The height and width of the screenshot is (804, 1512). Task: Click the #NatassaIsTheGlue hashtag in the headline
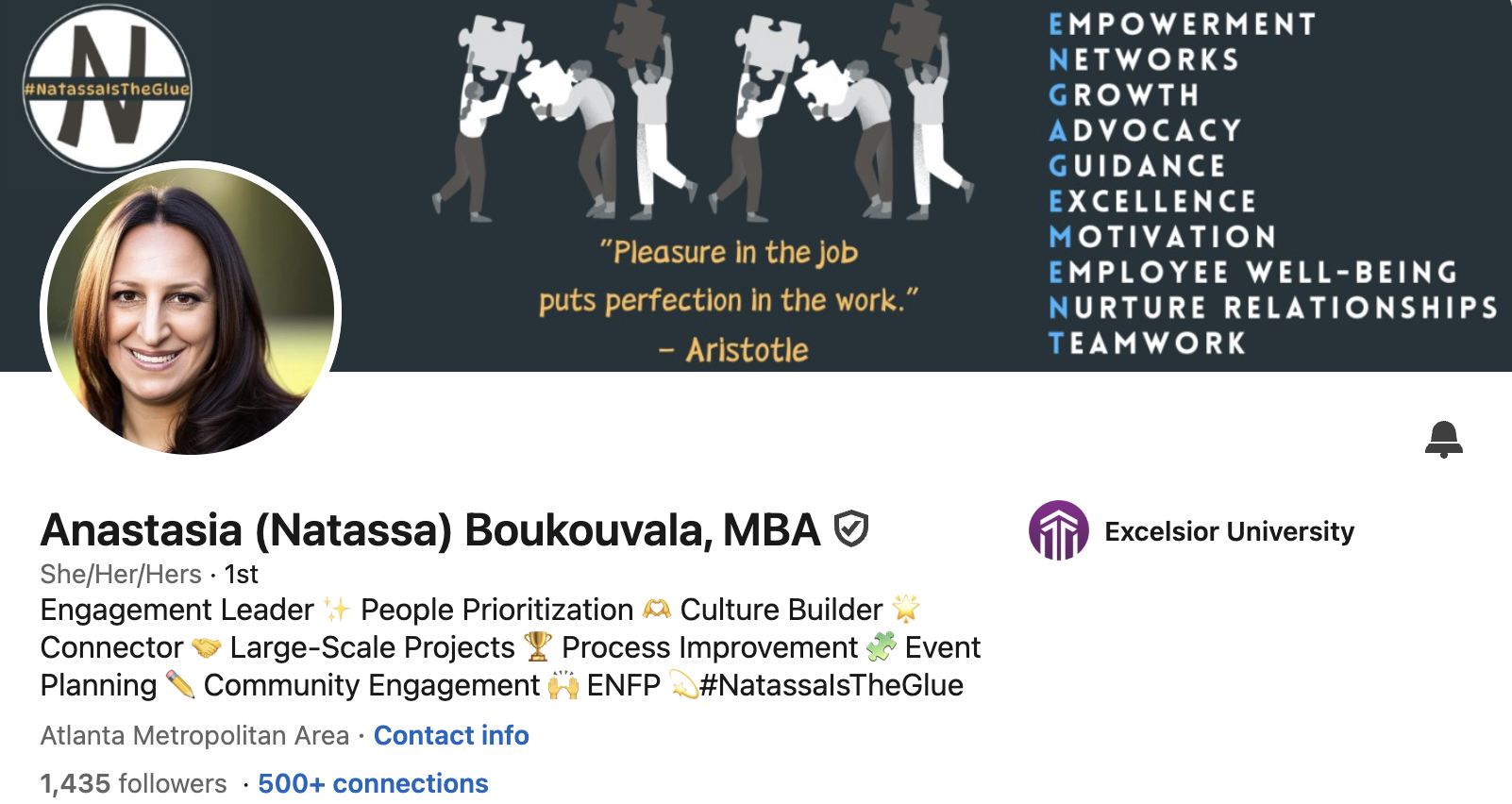point(831,685)
